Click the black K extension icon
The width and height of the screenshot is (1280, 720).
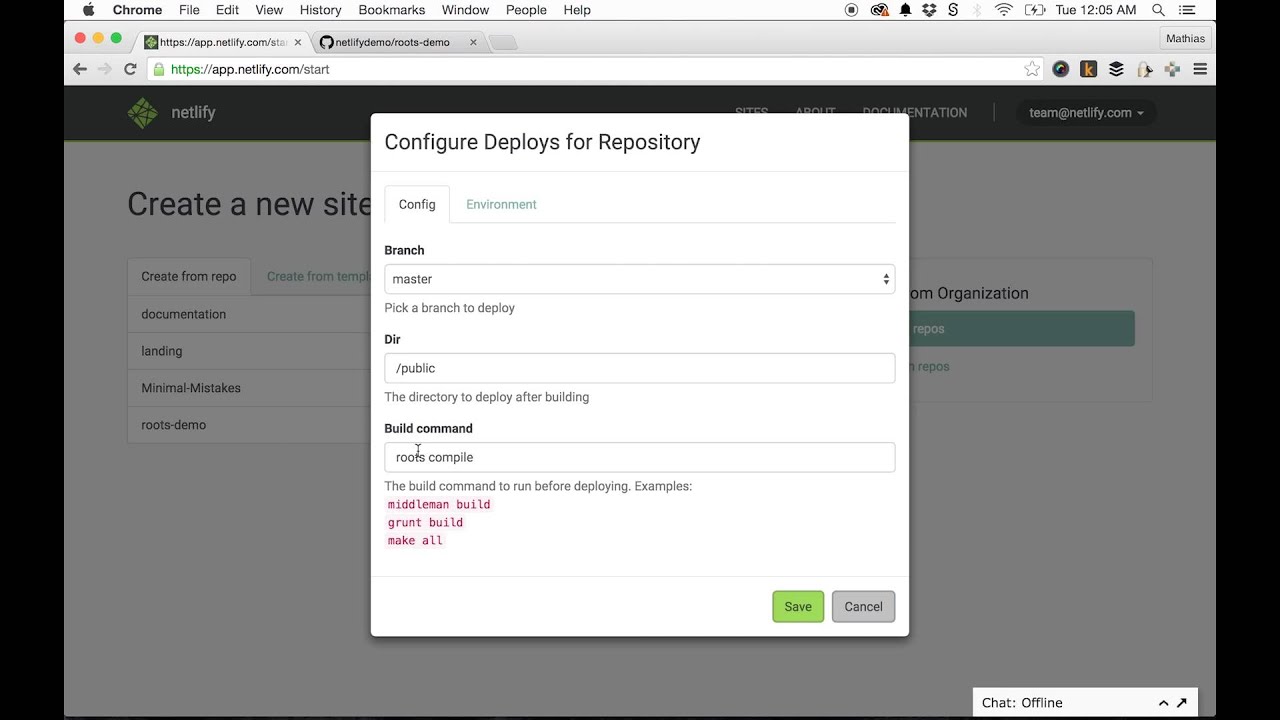pyautogui.click(x=1089, y=69)
